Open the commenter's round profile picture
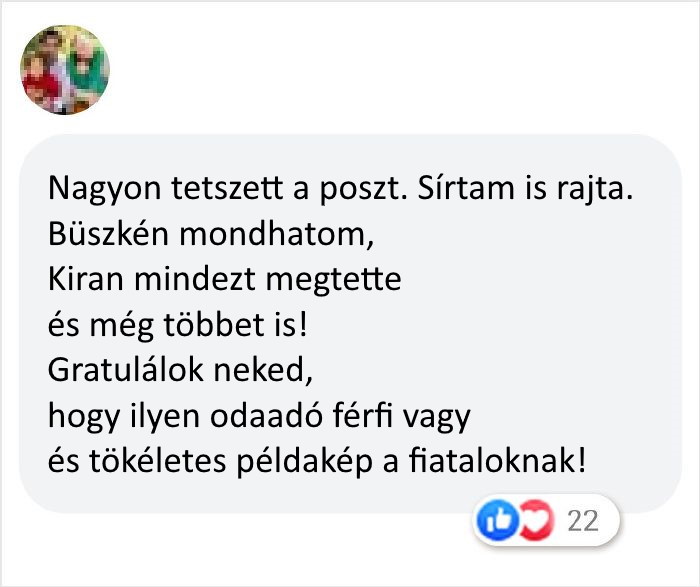Viewport: 700px width, 587px height. pos(65,70)
